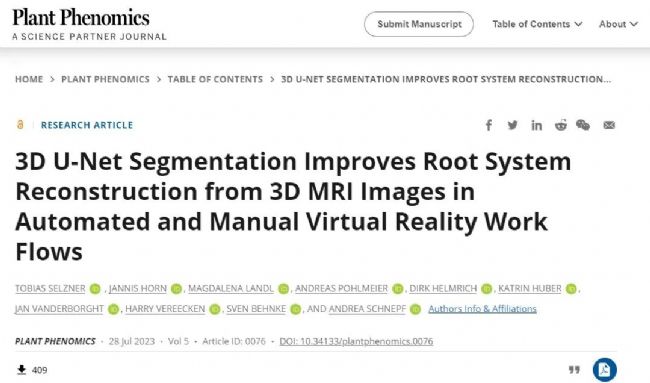Click the Plant Phenomics journal logo

pyautogui.click(x=89, y=24)
